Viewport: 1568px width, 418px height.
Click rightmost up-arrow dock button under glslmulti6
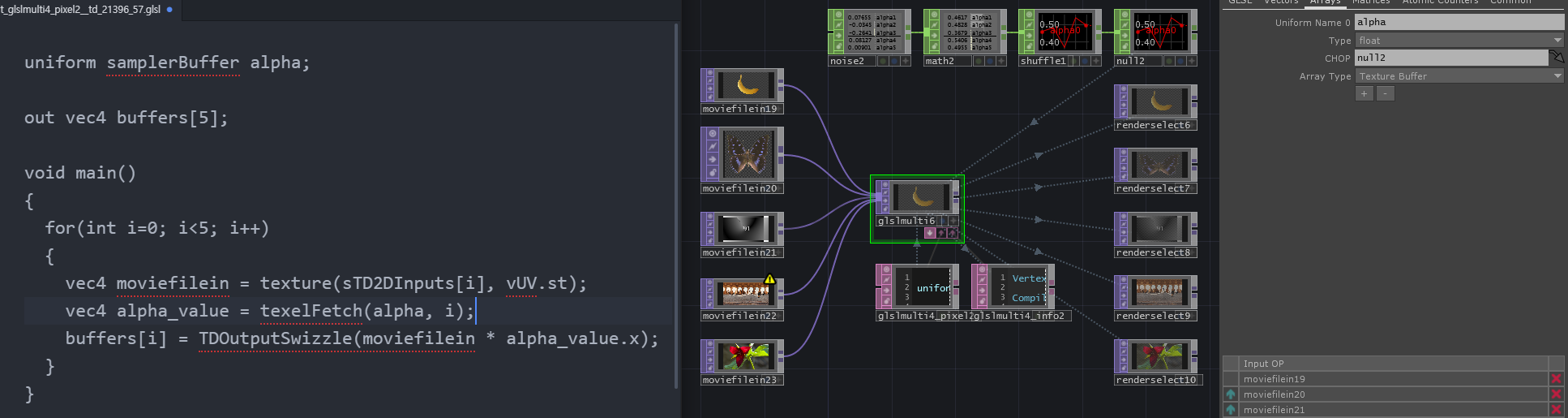(953, 233)
